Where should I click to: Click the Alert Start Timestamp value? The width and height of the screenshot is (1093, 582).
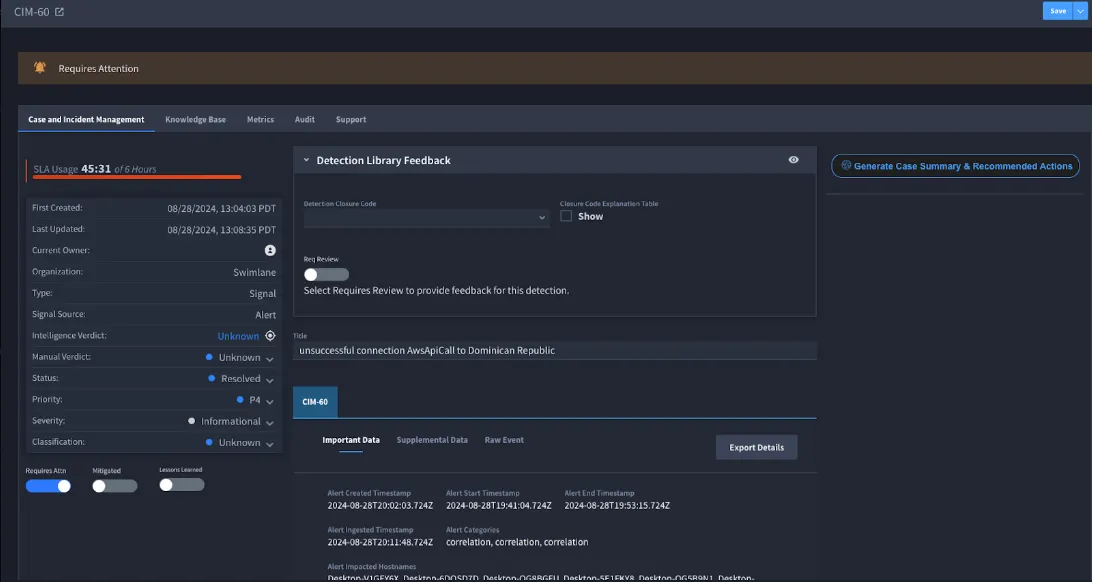click(x=498, y=505)
